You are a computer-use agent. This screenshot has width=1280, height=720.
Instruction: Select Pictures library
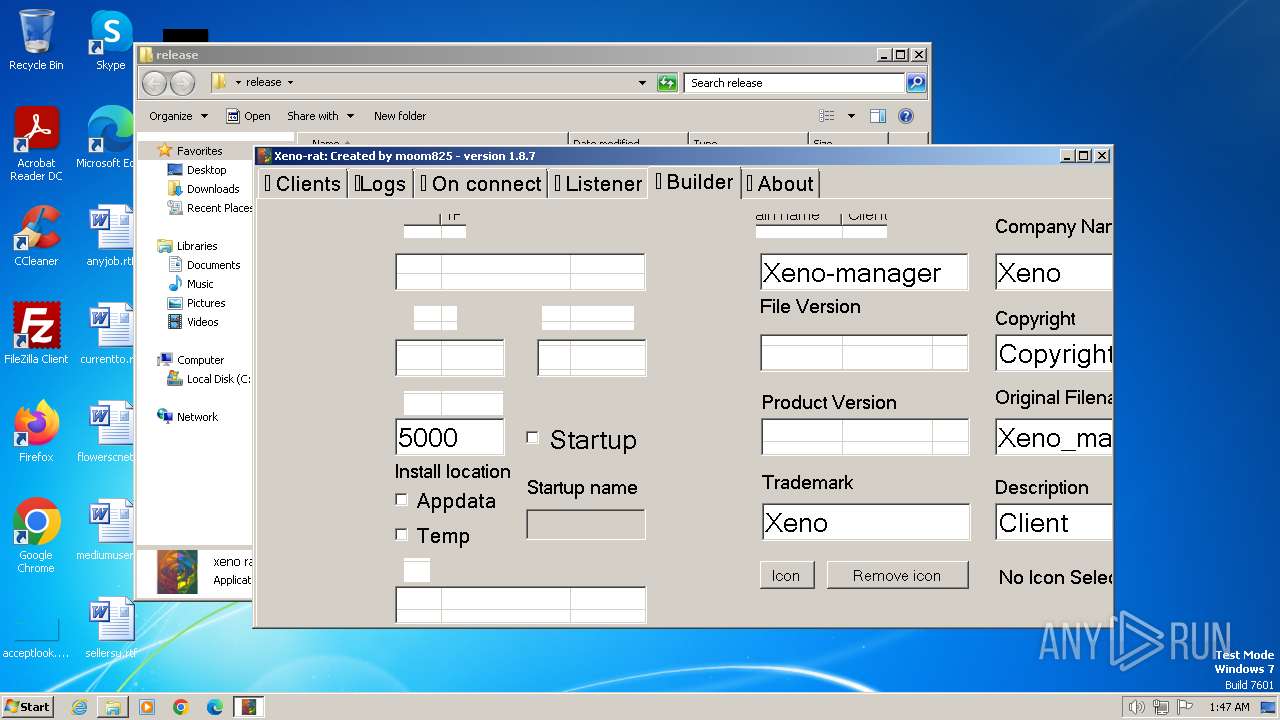(206, 303)
